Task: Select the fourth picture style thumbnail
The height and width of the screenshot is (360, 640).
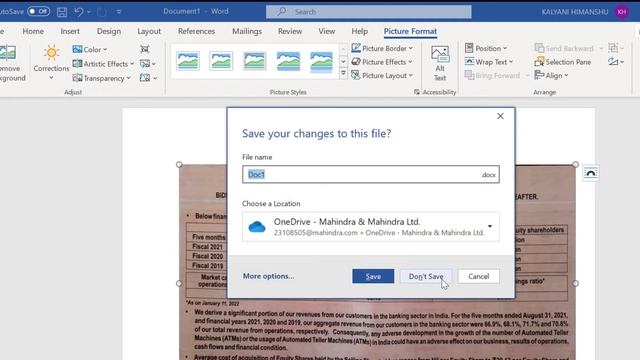Action: 288,61
